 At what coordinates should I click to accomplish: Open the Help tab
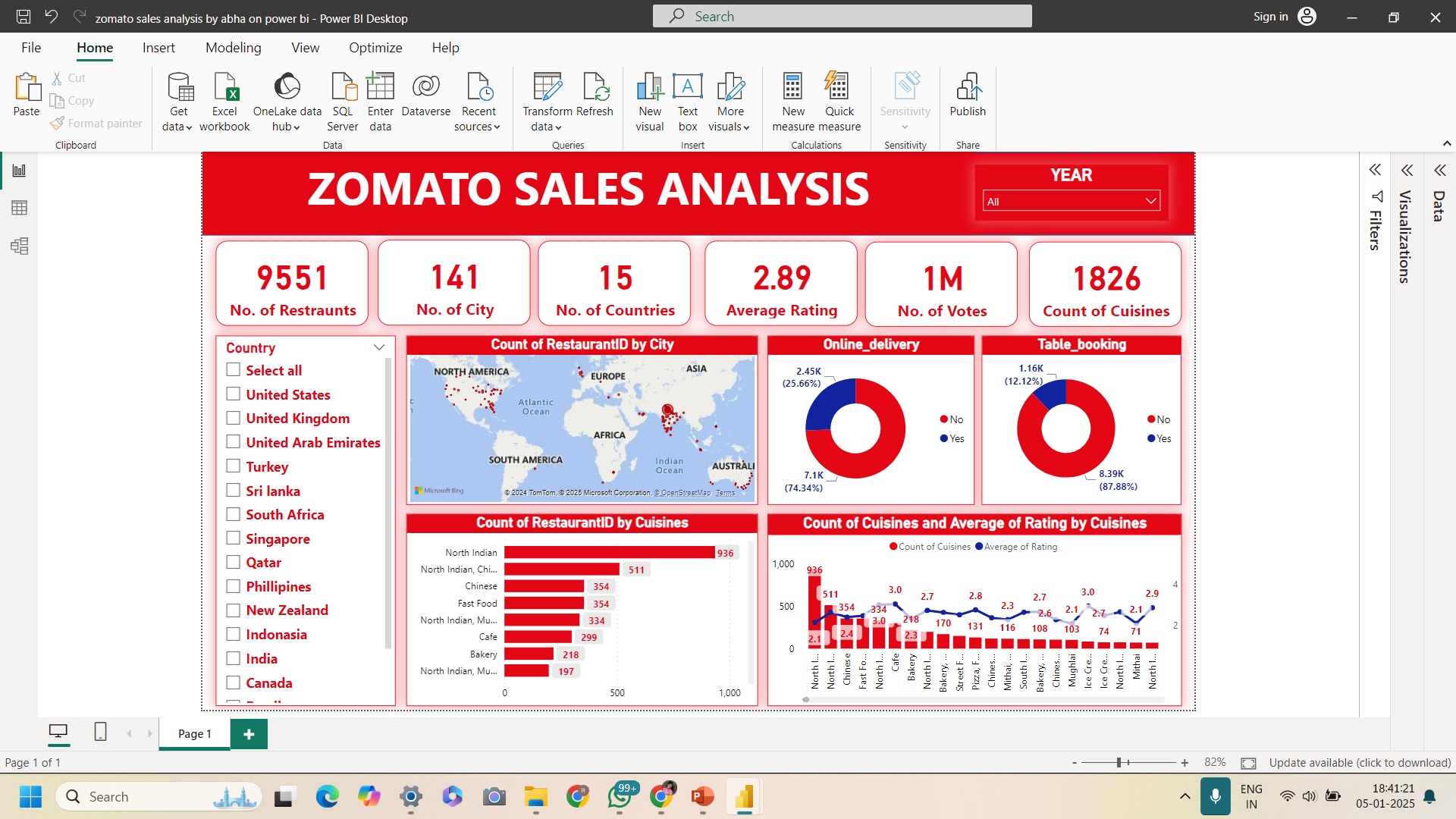(x=445, y=48)
